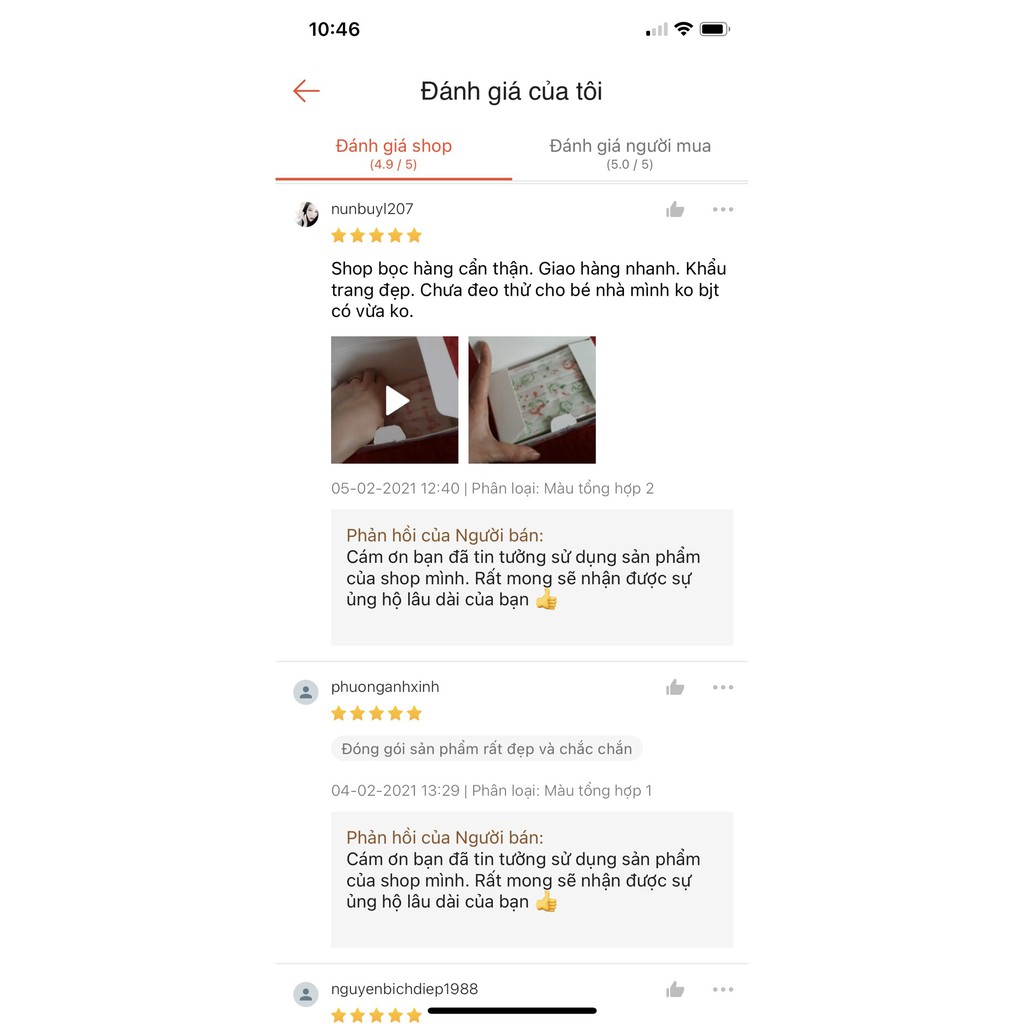Open phuonganhxinh's default avatar

point(306,692)
